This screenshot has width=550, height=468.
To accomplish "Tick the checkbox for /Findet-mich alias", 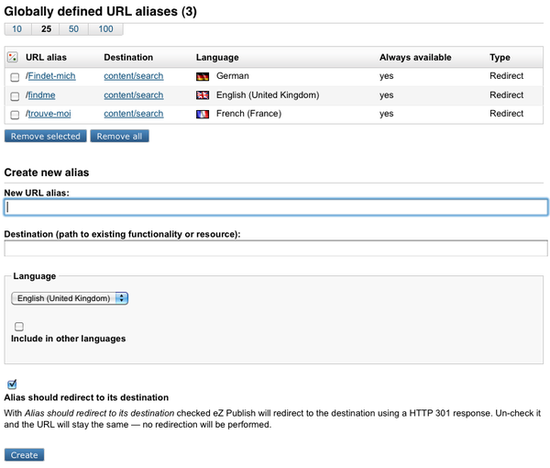I will click(15, 77).
